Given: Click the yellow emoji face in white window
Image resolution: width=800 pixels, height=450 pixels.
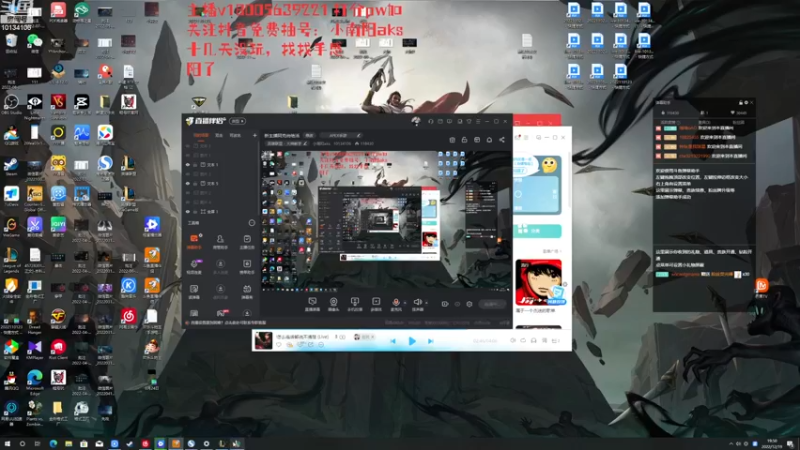Looking at the screenshot, I should (x=549, y=165).
